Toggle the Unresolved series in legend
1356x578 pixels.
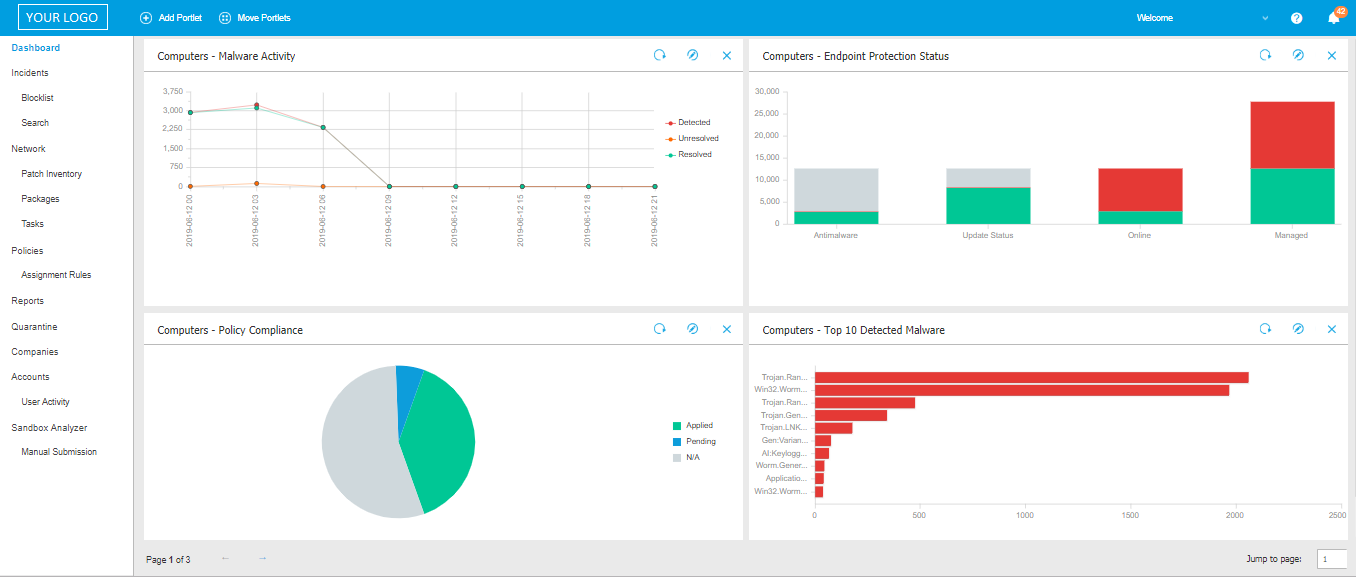[696, 138]
